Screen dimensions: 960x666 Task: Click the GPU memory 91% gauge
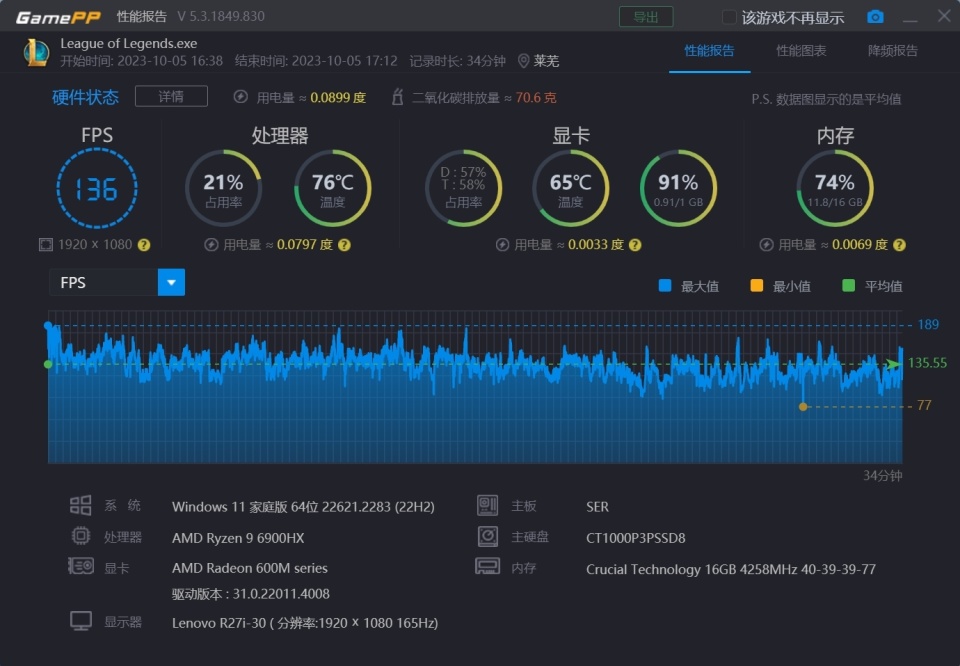(x=678, y=188)
